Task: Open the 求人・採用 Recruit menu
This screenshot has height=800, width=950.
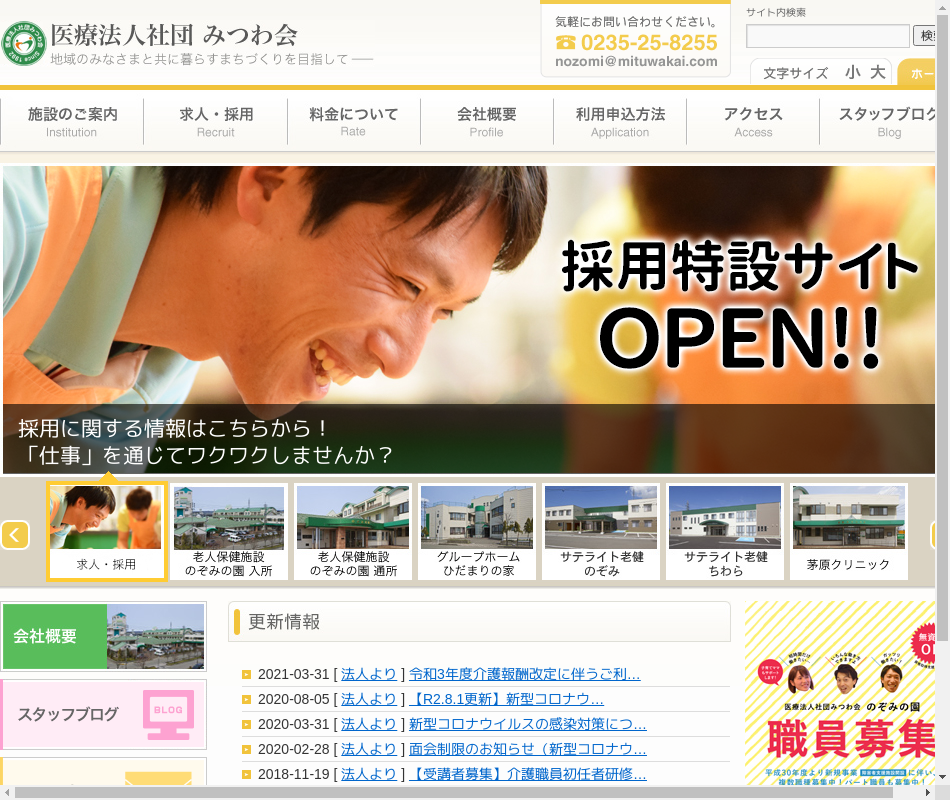Action: point(216,122)
